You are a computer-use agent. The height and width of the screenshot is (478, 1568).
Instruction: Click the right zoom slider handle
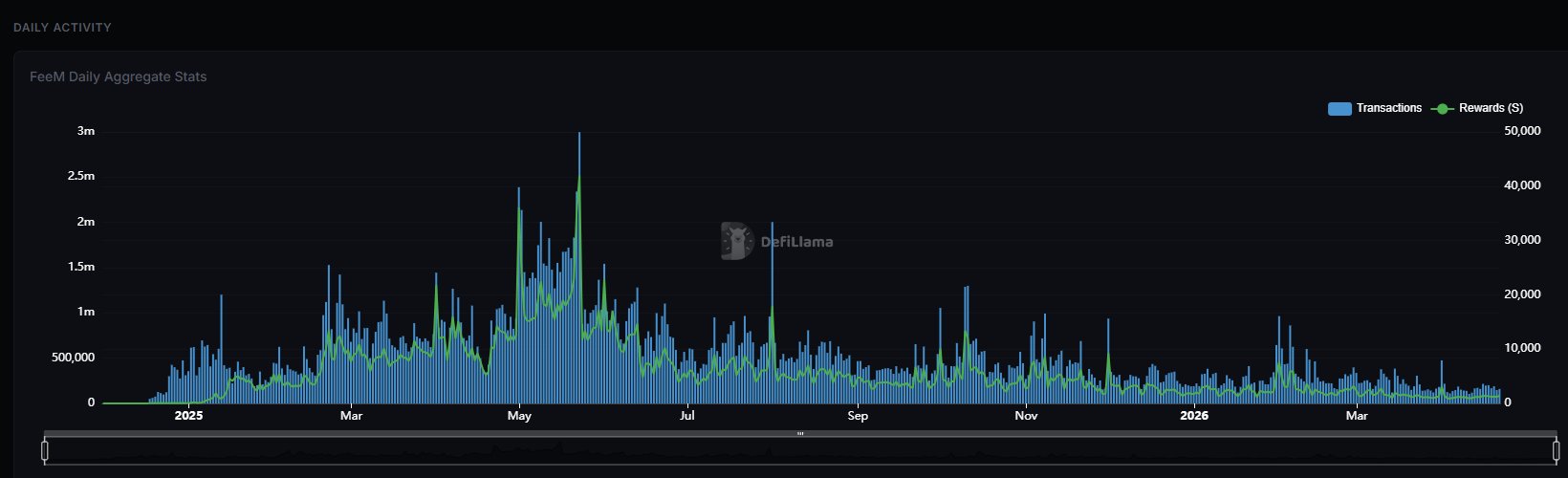pyautogui.click(x=1557, y=449)
